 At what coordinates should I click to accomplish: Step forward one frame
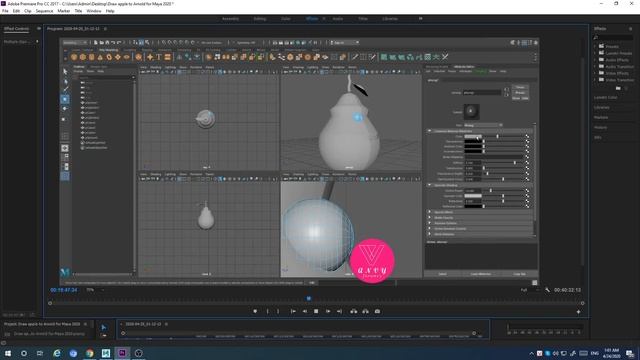pos(327,311)
